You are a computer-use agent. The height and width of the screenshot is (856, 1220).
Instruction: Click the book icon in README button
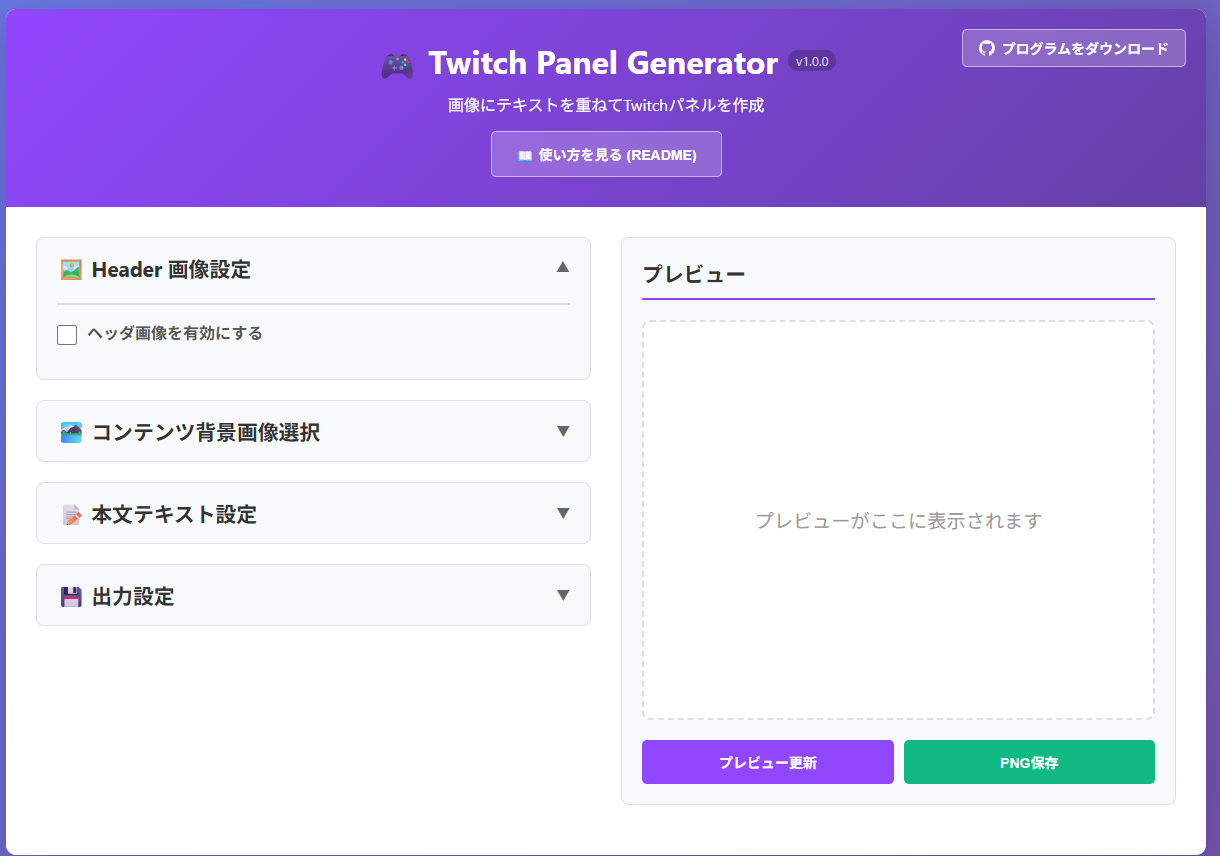[525, 155]
